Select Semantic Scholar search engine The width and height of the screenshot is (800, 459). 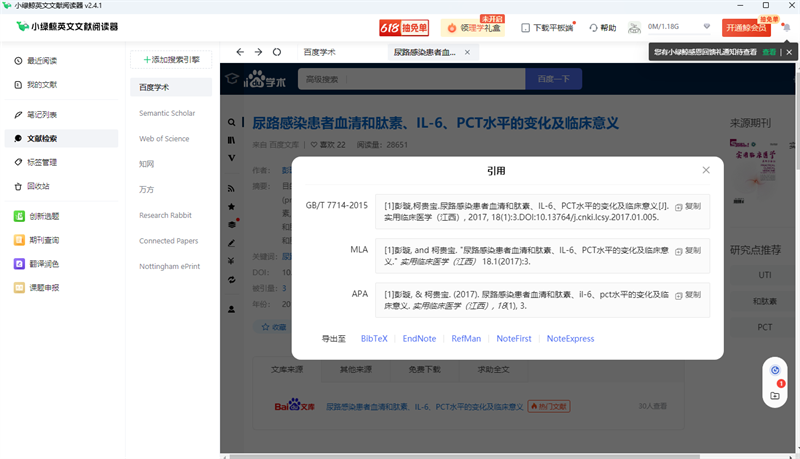point(167,113)
